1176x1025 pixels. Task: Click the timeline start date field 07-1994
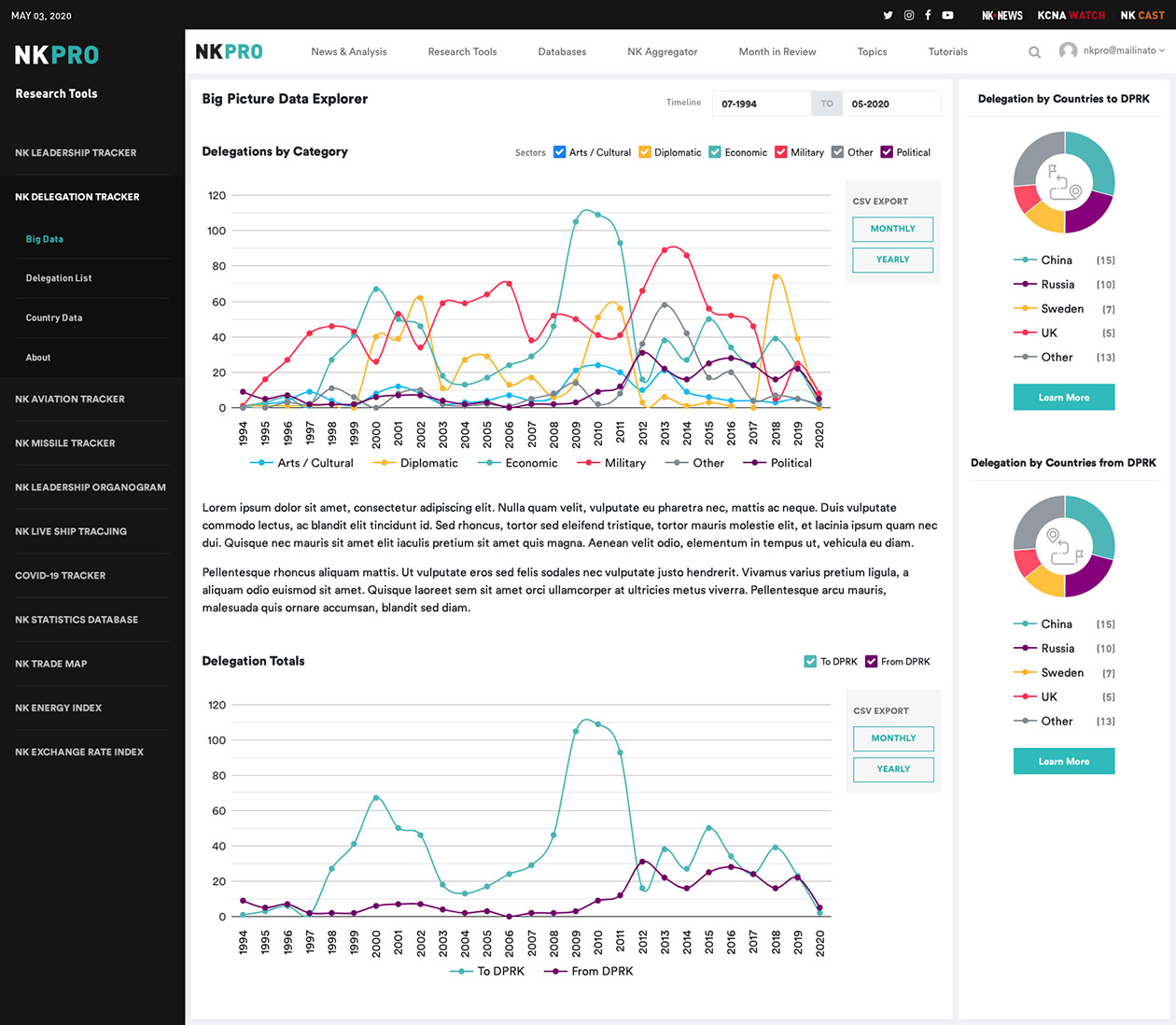[761, 104]
